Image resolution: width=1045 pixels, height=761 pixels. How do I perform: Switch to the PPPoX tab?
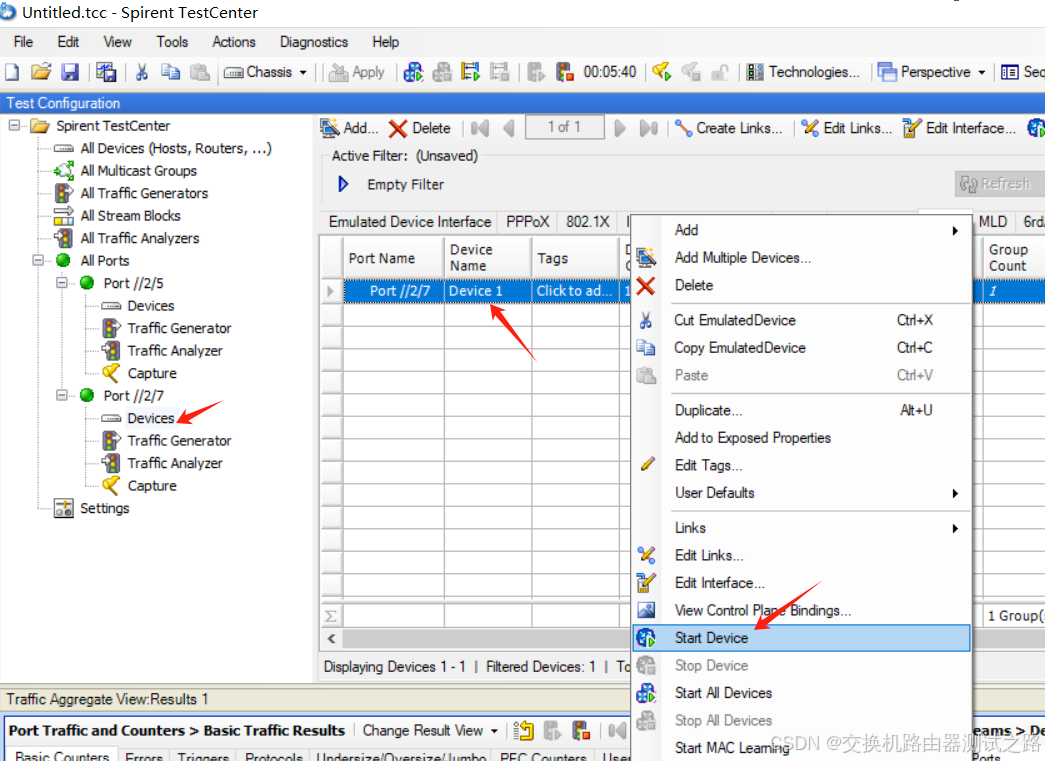(527, 221)
